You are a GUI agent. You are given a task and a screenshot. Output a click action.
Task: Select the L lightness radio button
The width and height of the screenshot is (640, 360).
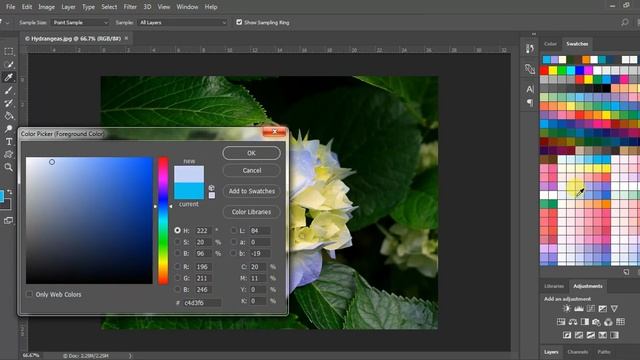pos(233,230)
